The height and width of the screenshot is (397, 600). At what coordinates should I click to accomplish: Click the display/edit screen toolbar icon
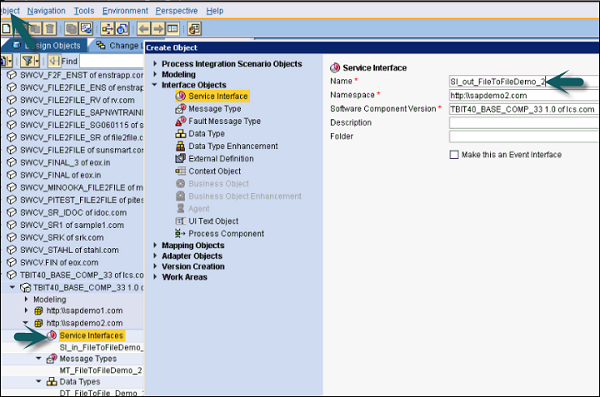pyautogui.click(x=86, y=29)
